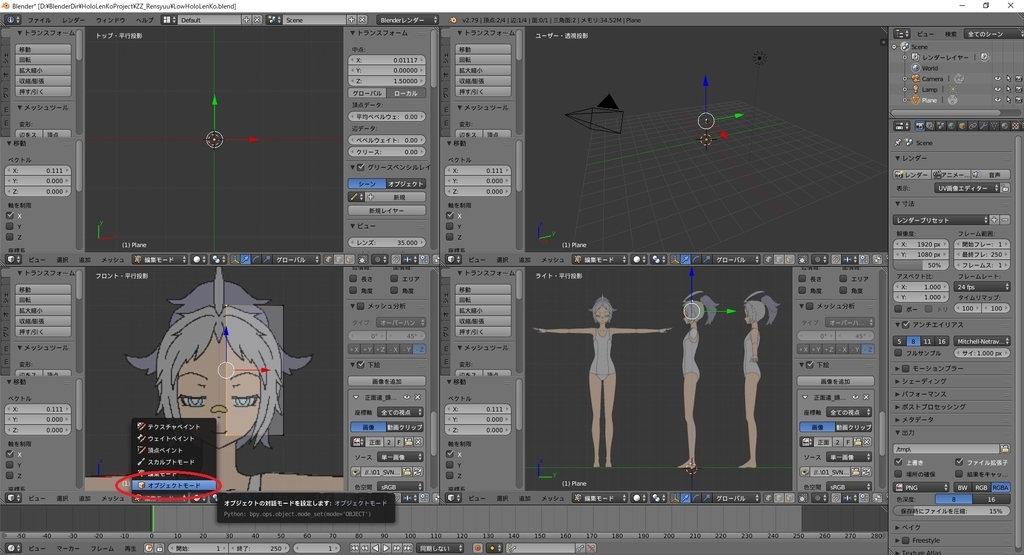This screenshot has height=555, width=1024.
Task: Open output path folder browser icon
Action: [1004, 449]
